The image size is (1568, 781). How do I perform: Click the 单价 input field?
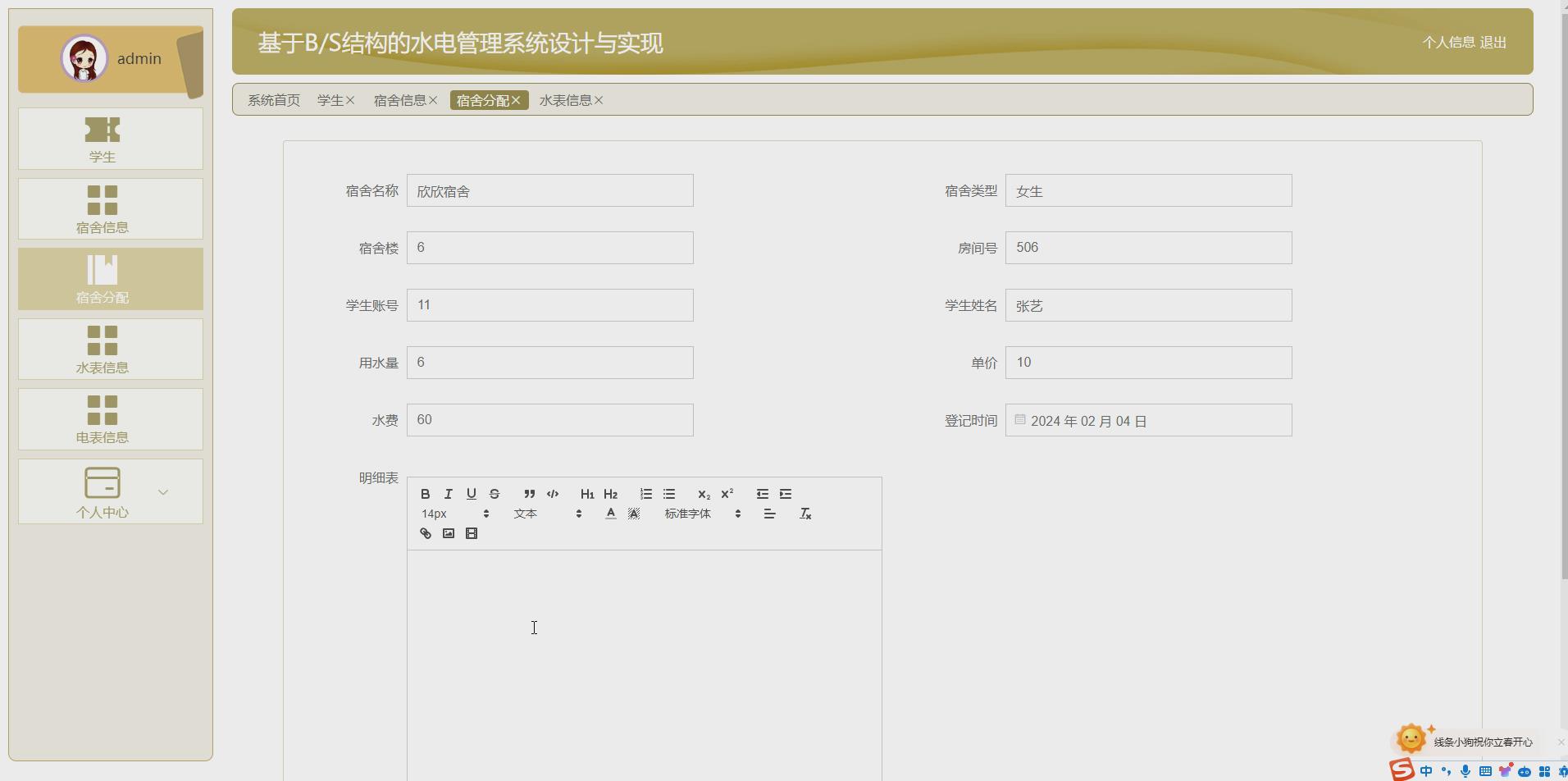(1149, 363)
